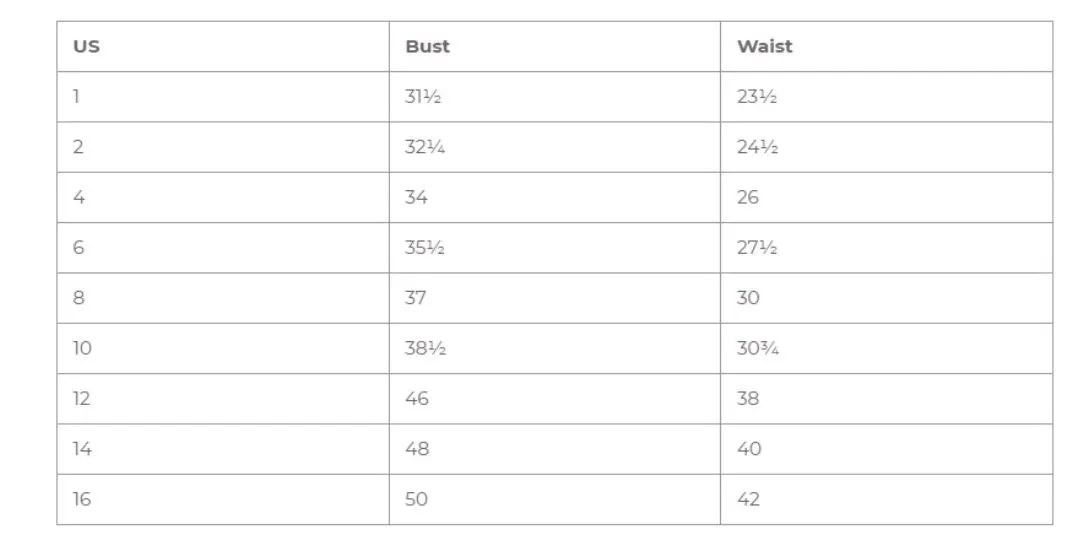1083x545 pixels.
Task: Click the bust value 34
Action: [416, 198]
